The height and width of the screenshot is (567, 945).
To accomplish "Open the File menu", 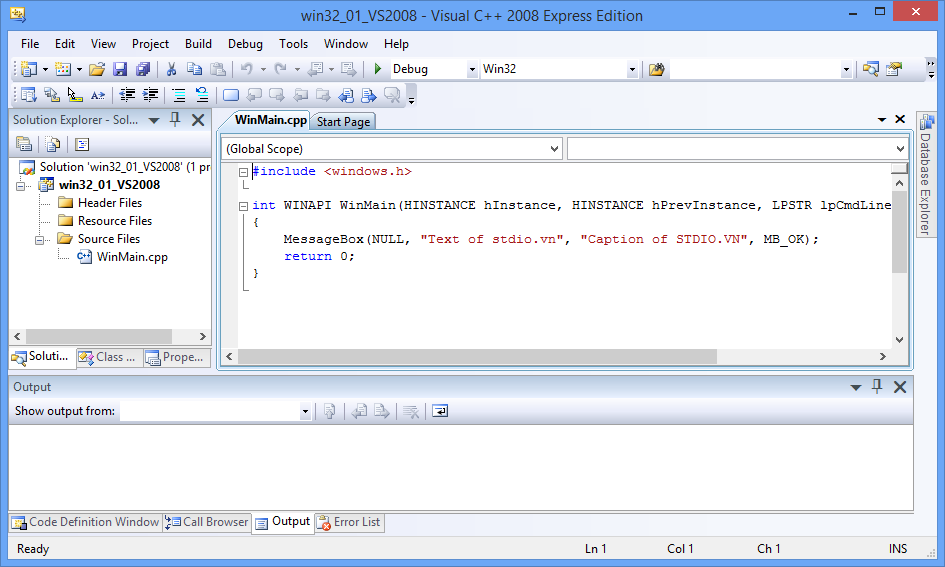I will click(x=30, y=44).
